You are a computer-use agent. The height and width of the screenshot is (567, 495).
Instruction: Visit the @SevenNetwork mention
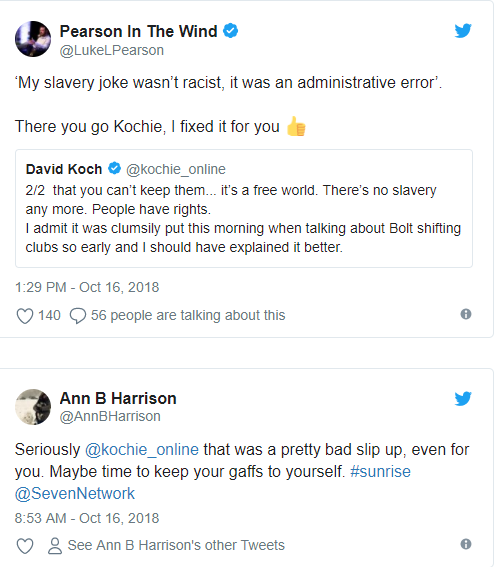74,494
